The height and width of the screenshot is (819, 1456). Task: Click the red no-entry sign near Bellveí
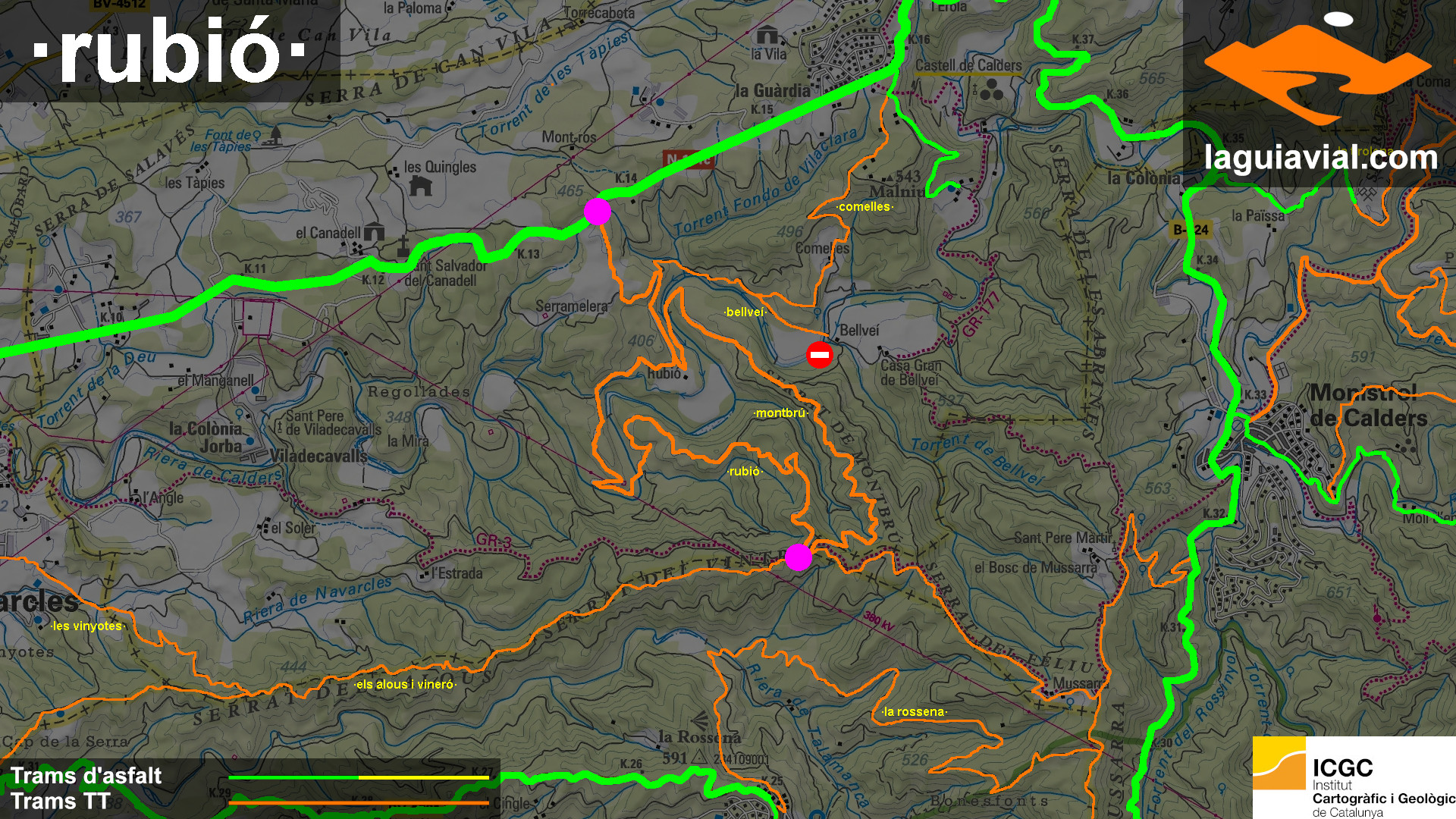[819, 355]
